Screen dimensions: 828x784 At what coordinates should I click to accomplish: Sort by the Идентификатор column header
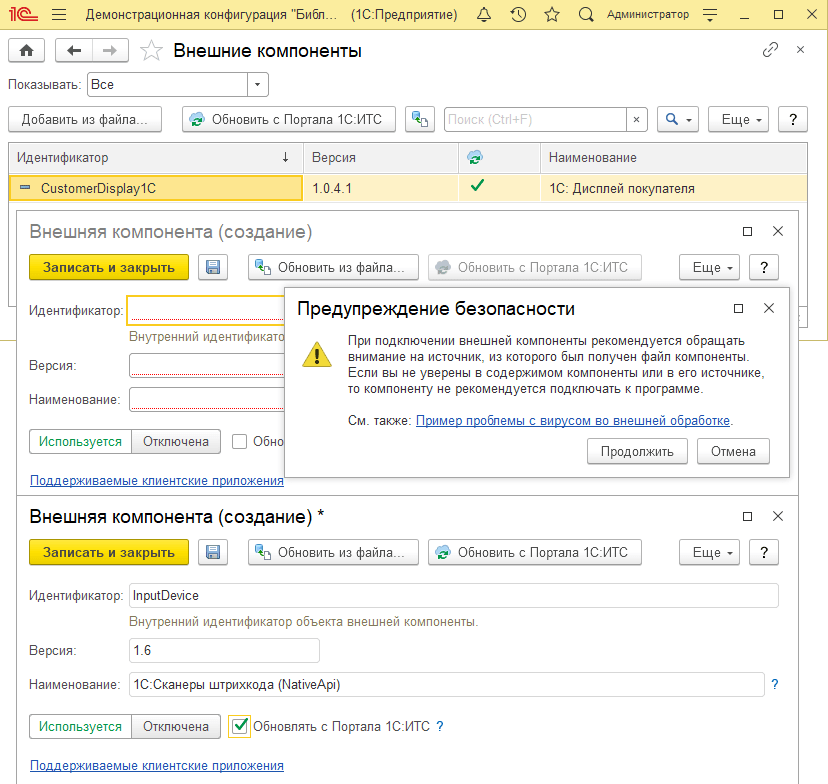click(156, 157)
